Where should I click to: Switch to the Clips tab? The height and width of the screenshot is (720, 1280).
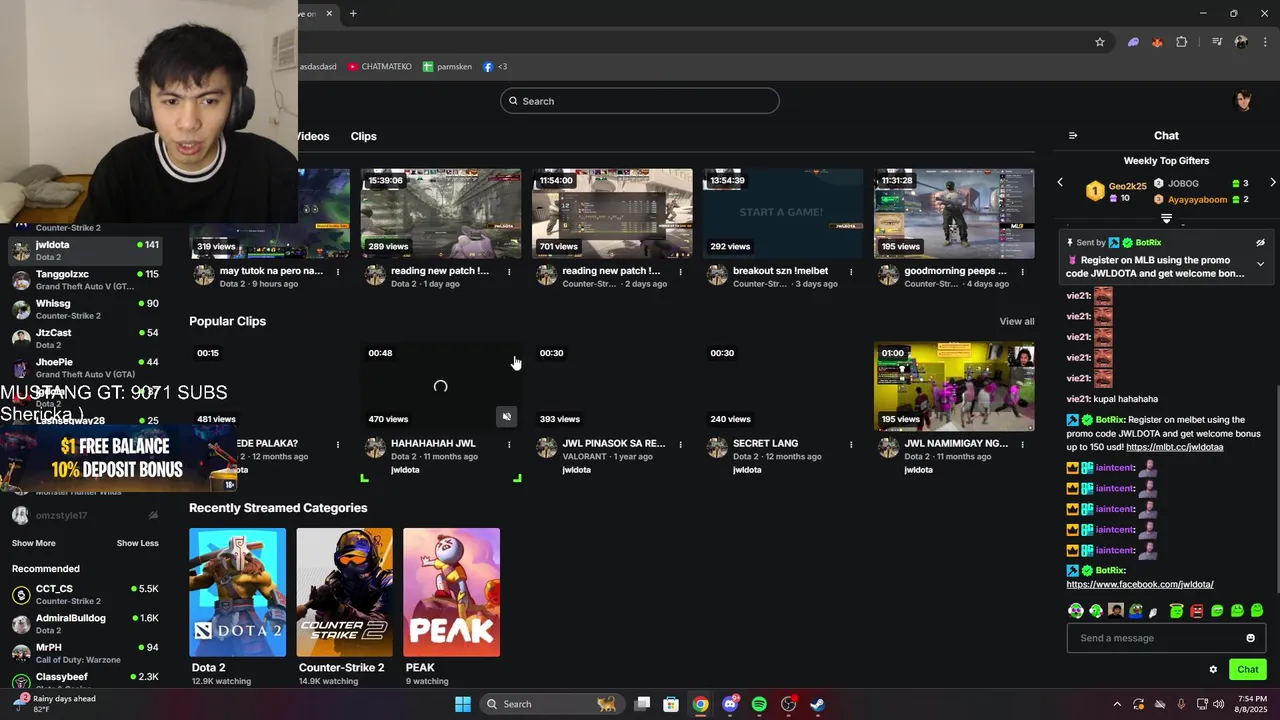(363, 136)
